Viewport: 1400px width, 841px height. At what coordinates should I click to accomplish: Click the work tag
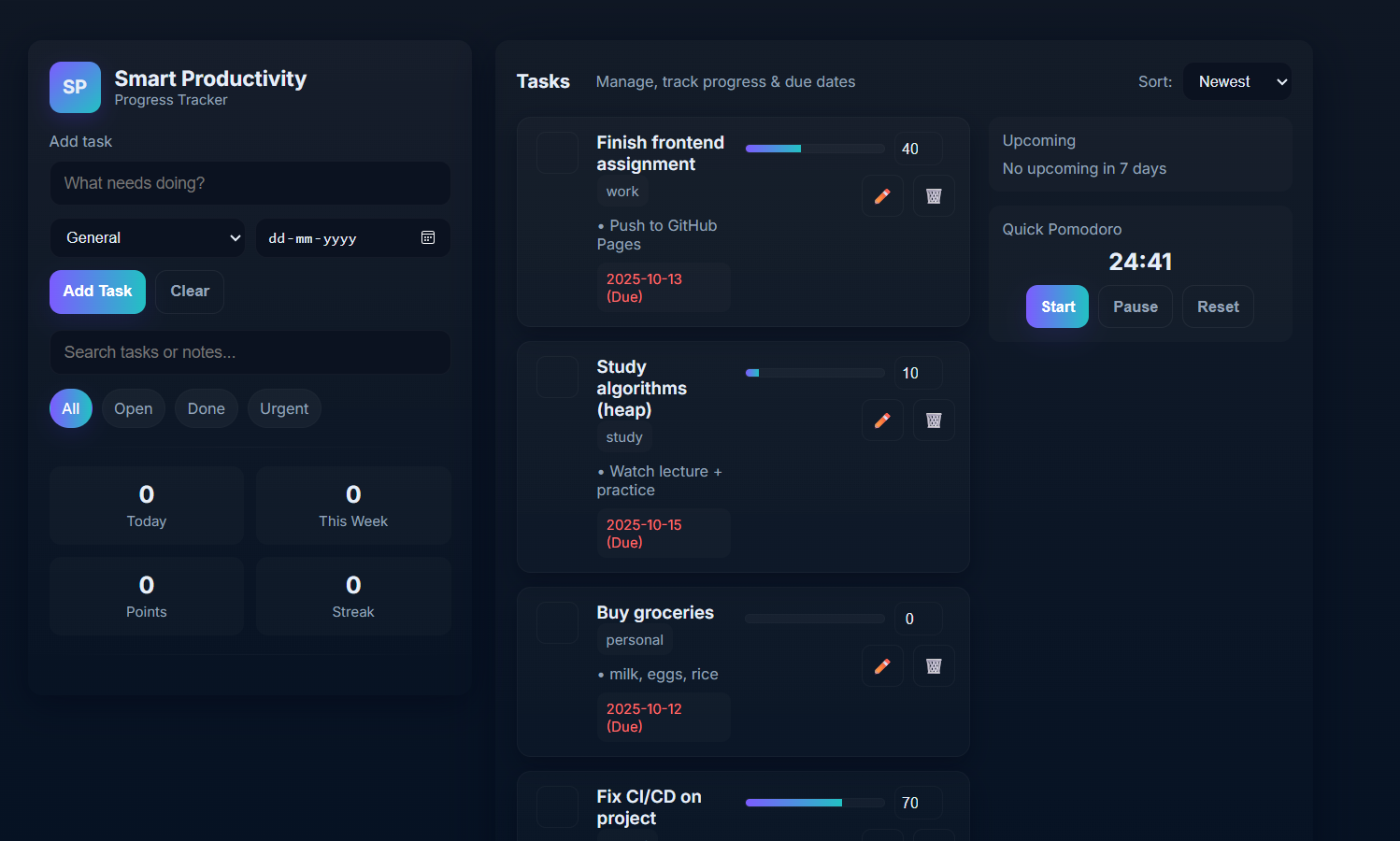point(622,192)
